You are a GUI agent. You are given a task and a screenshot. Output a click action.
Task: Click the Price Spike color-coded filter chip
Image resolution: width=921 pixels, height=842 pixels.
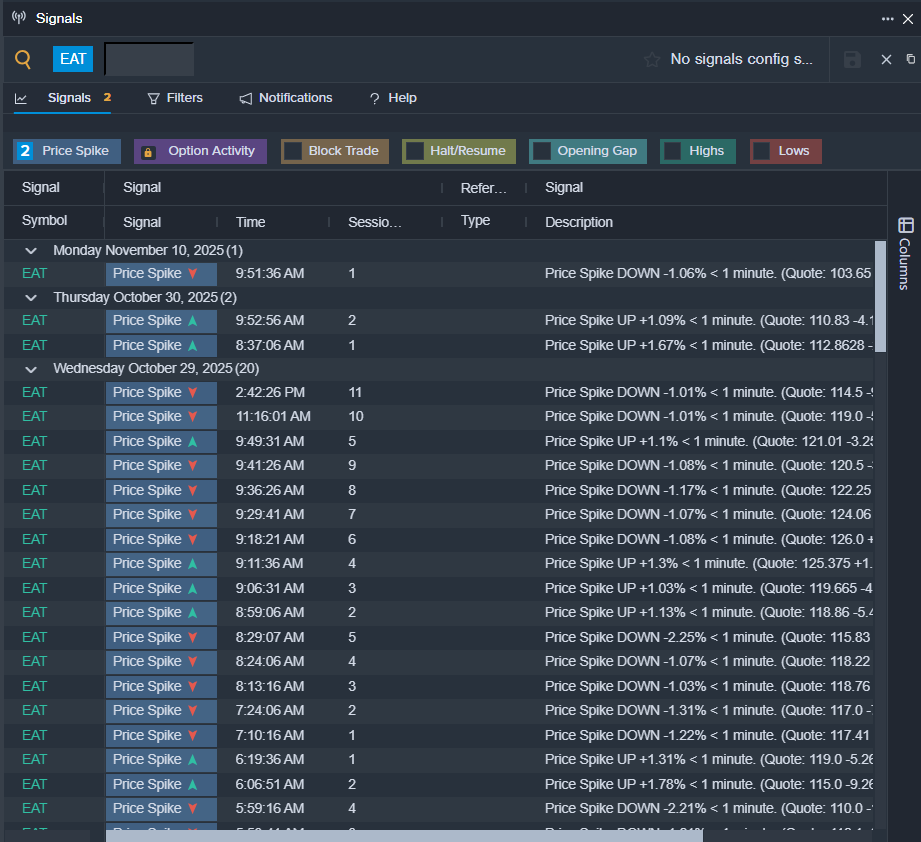click(x=67, y=151)
